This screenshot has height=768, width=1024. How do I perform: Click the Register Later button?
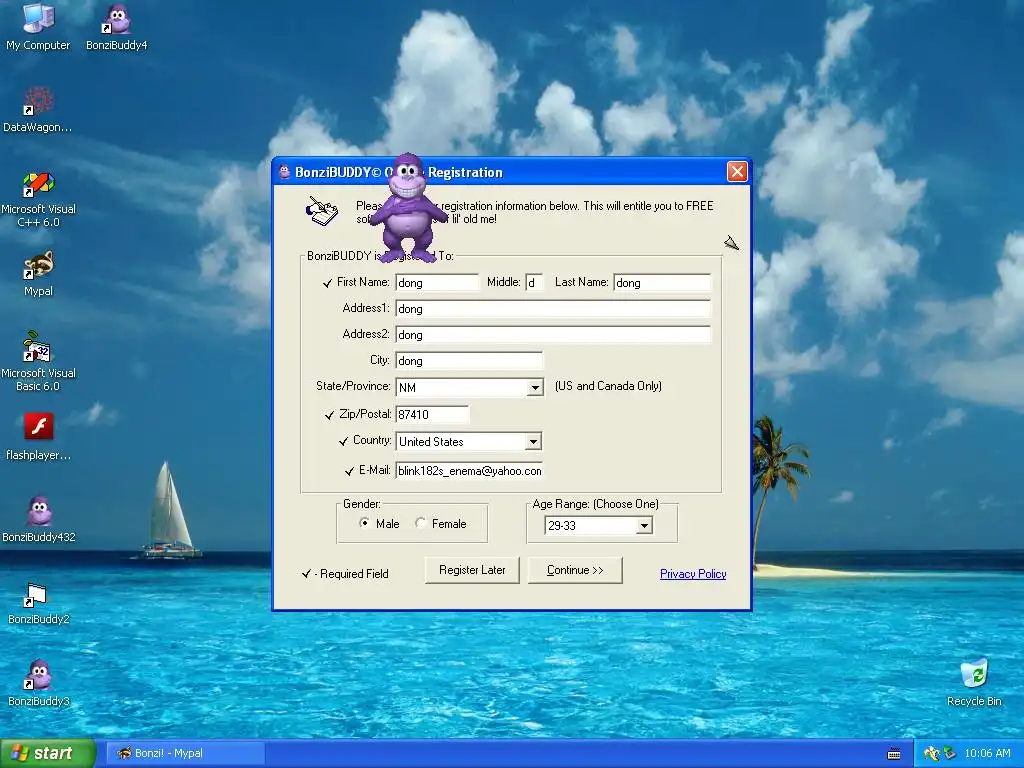472,570
